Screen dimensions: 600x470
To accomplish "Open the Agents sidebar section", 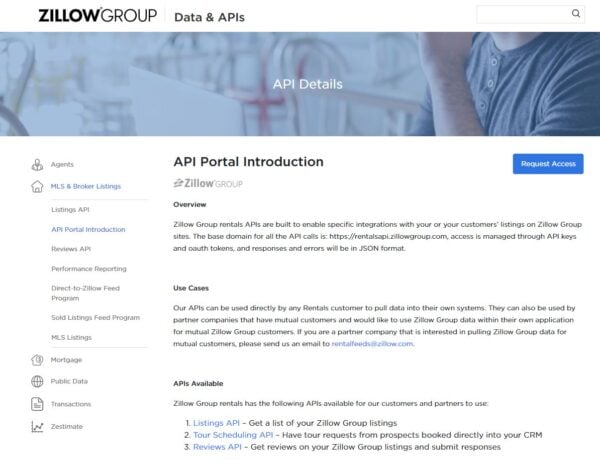I will click(62, 164).
